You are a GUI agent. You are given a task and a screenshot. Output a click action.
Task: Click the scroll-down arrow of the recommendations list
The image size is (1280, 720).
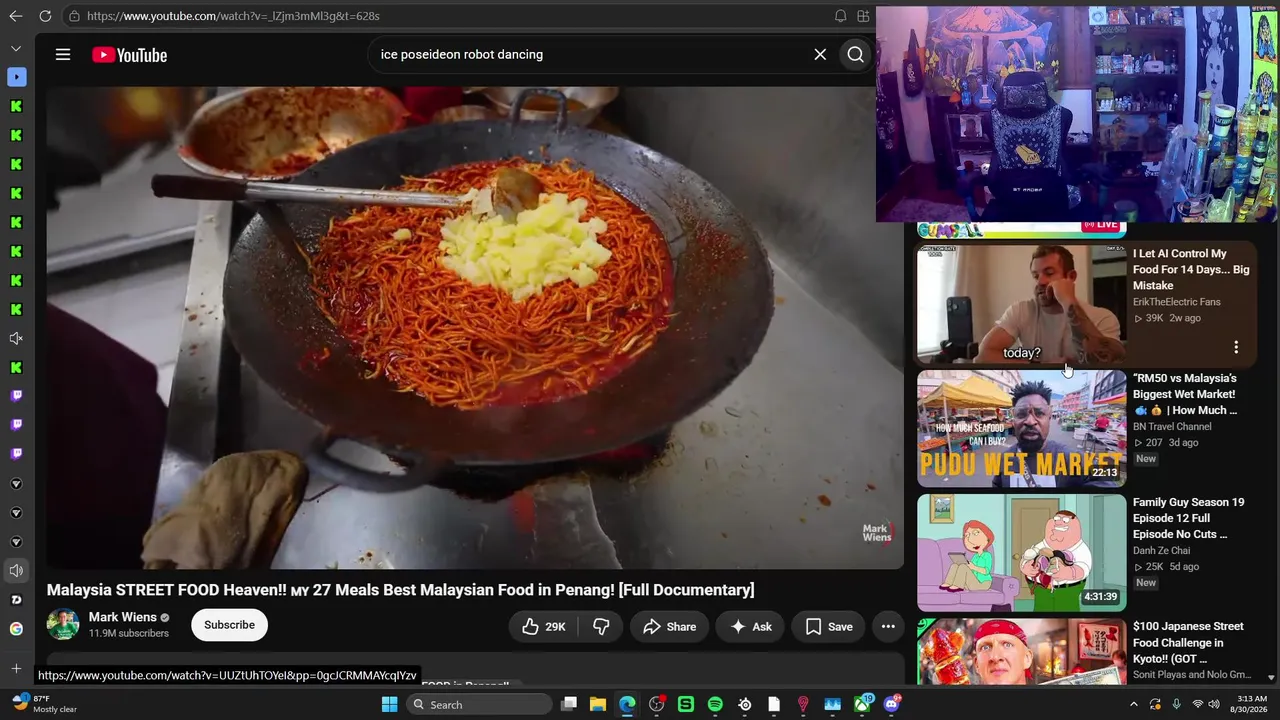[x=1271, y=678]
